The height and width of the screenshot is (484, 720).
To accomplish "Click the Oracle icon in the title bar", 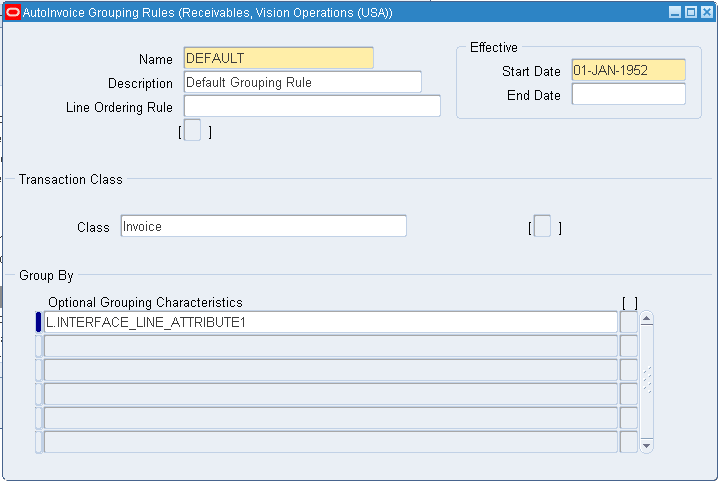I will [x=13, y=12].
